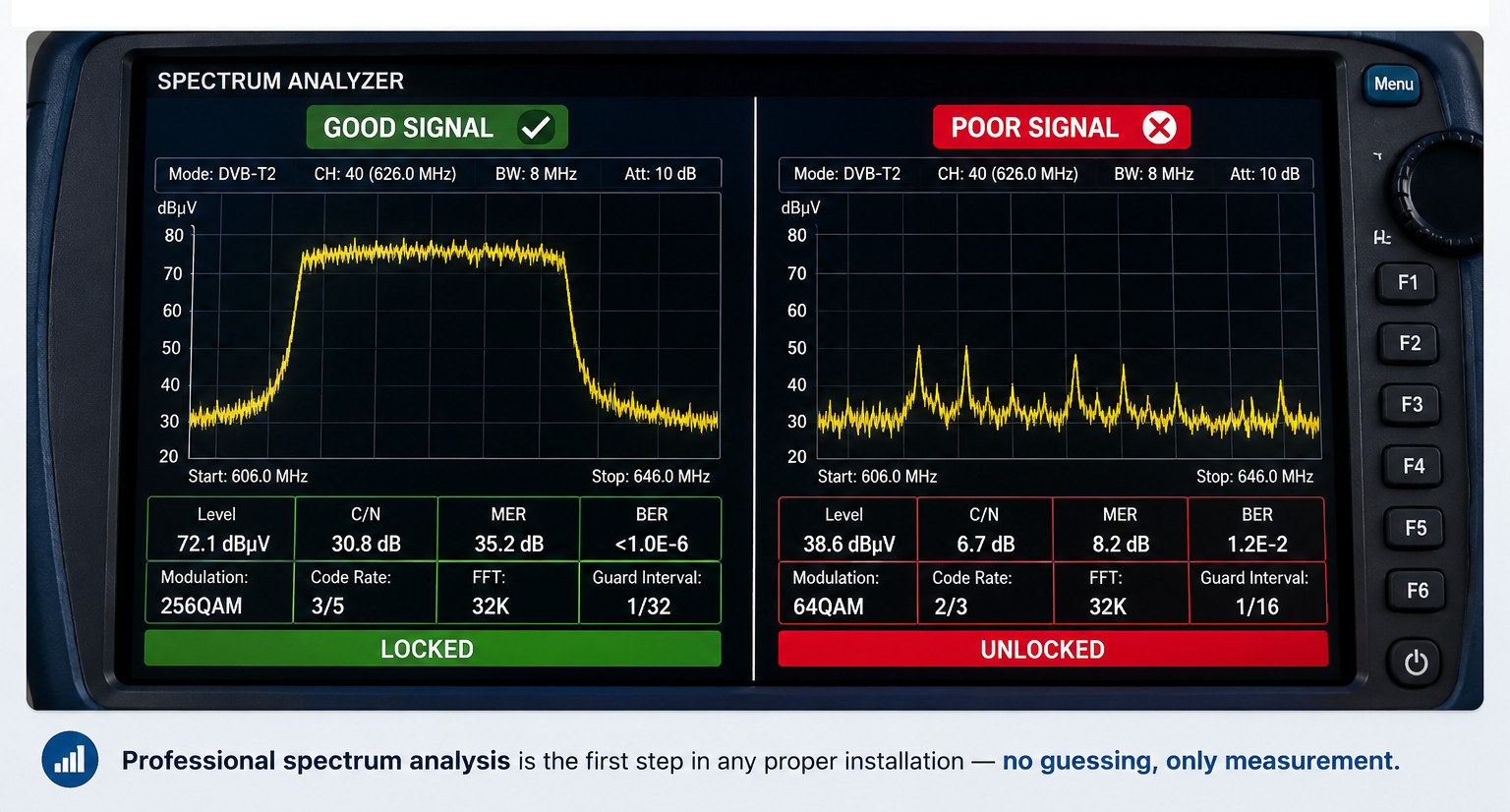Click 'Professional spectrum analysis' caption text
The width and height of the screenshot is (1510, 812).
coord(316,761)
